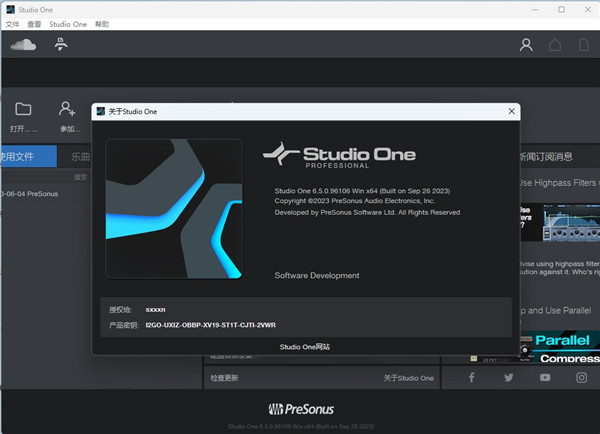
Task: Maximize the Studio One window
Action: click(561, 10)
